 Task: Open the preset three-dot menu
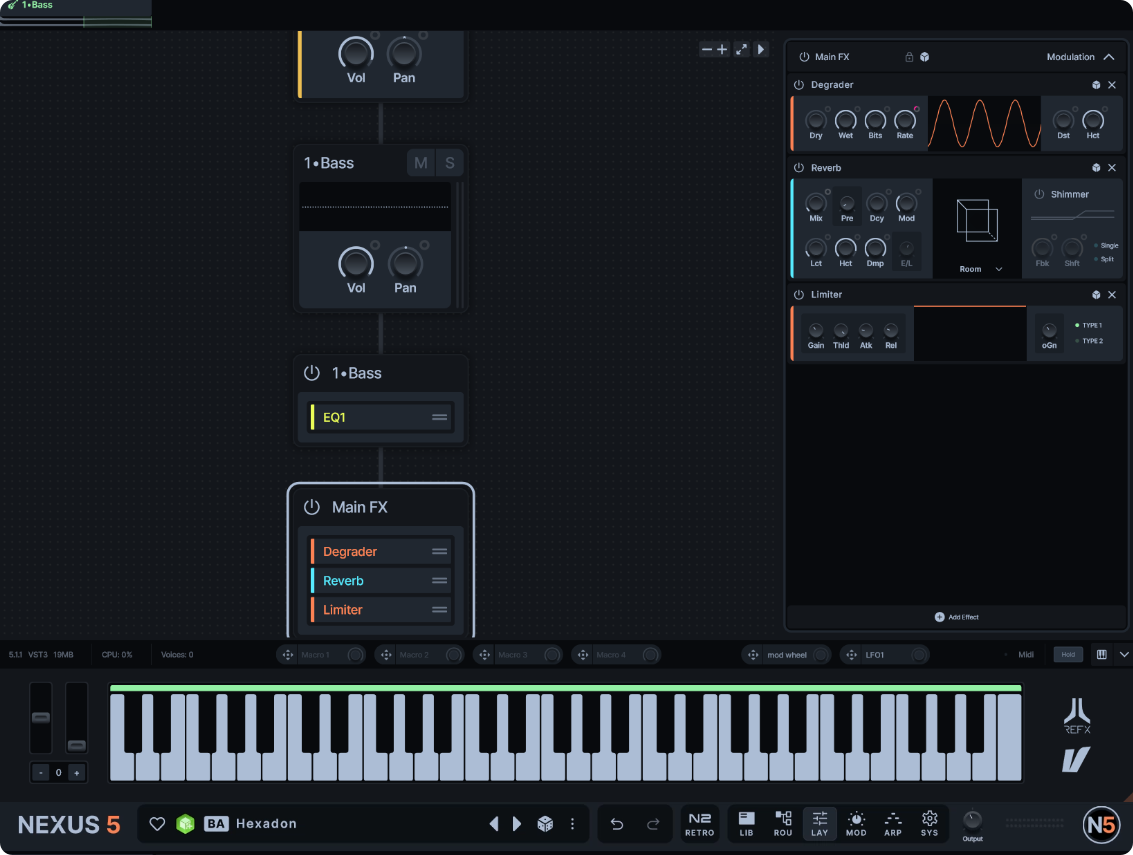point(572,824)
